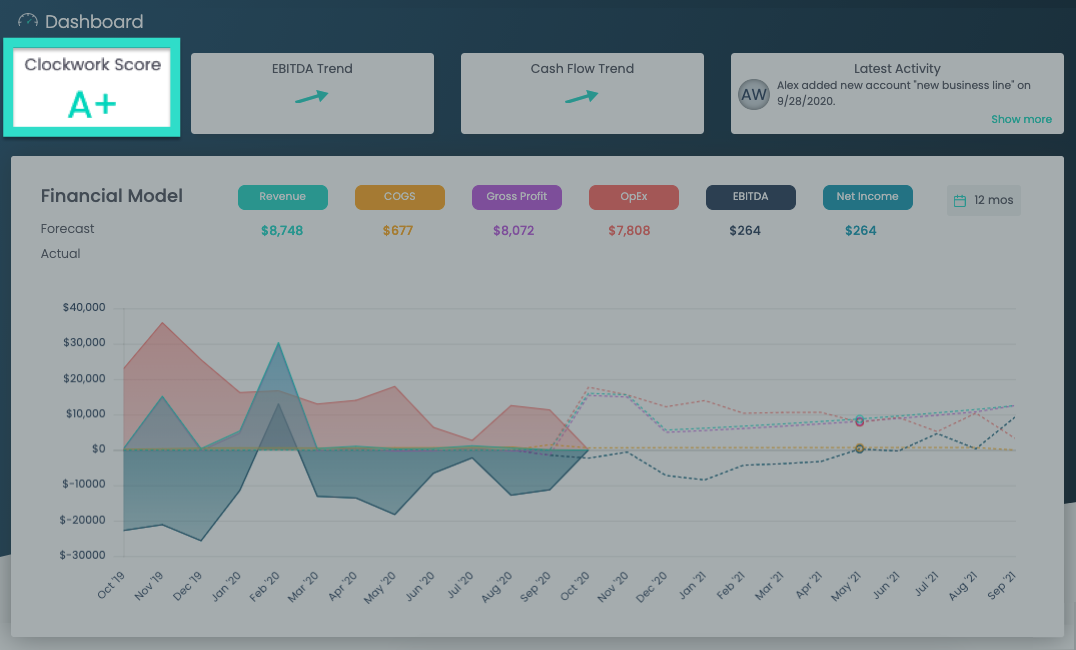Viewport: 1076px width, 650px height.
Task: Click the A+ grade in Clockwork Score card
Action: coord(91,103)
